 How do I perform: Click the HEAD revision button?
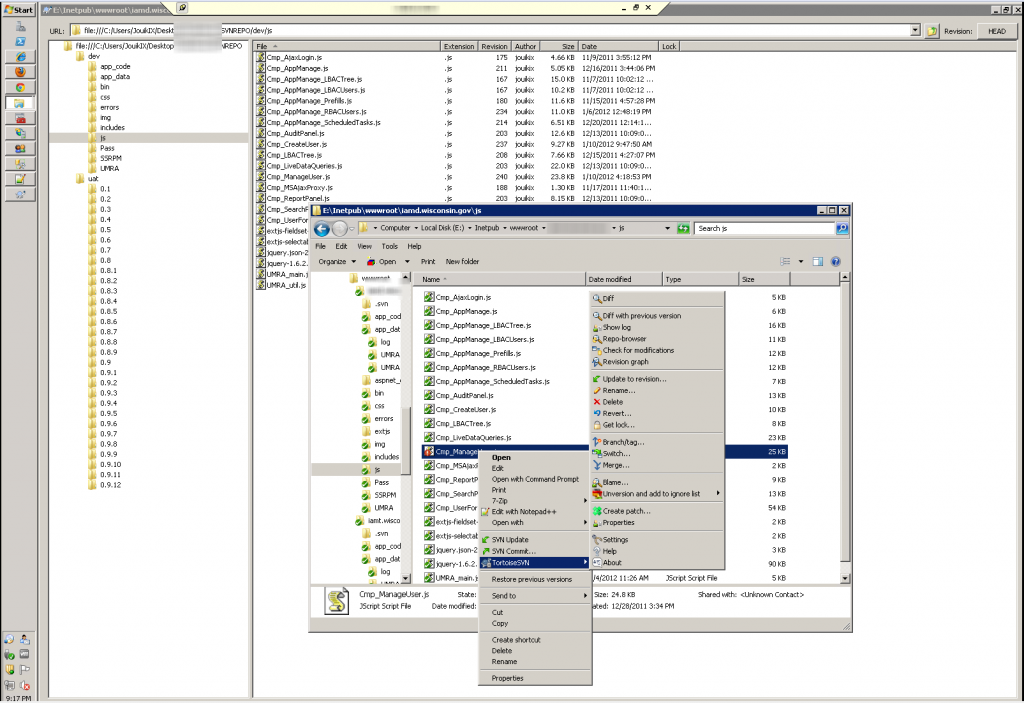click(997, 31)
